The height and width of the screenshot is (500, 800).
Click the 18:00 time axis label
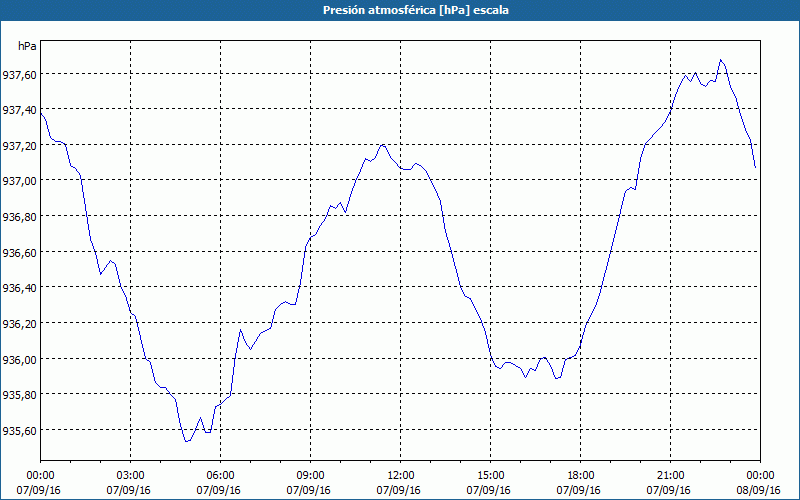(x=581, y=476)
